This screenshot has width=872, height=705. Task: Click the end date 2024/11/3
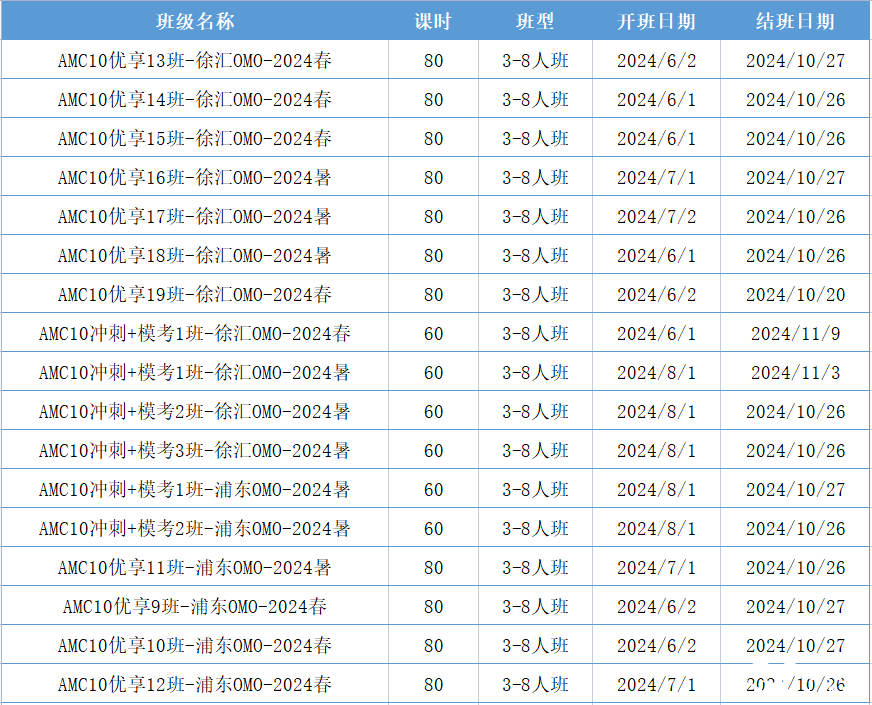[795, 372]
